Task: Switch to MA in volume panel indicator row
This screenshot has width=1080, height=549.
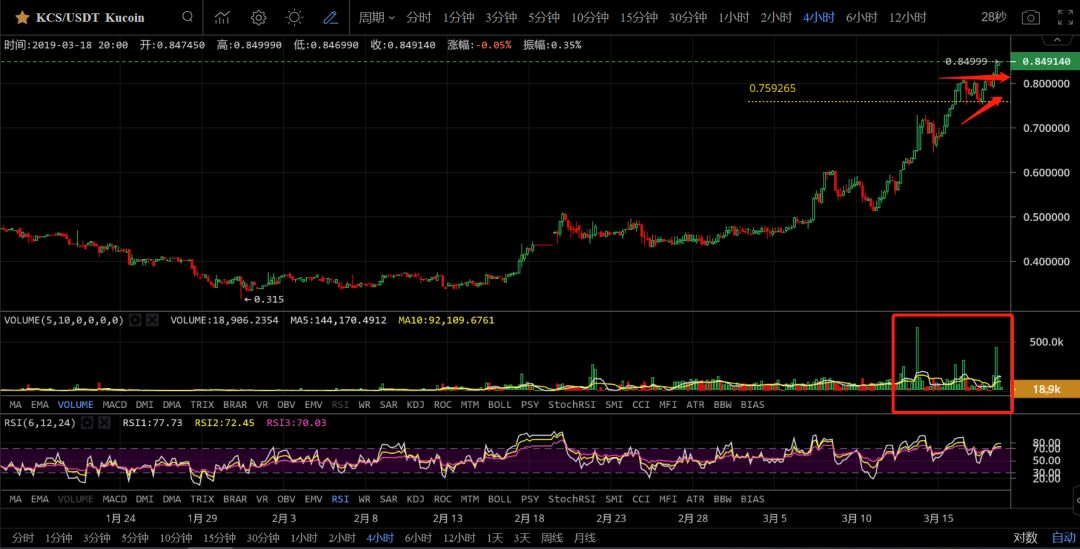Action: click(x=16, y=405)
